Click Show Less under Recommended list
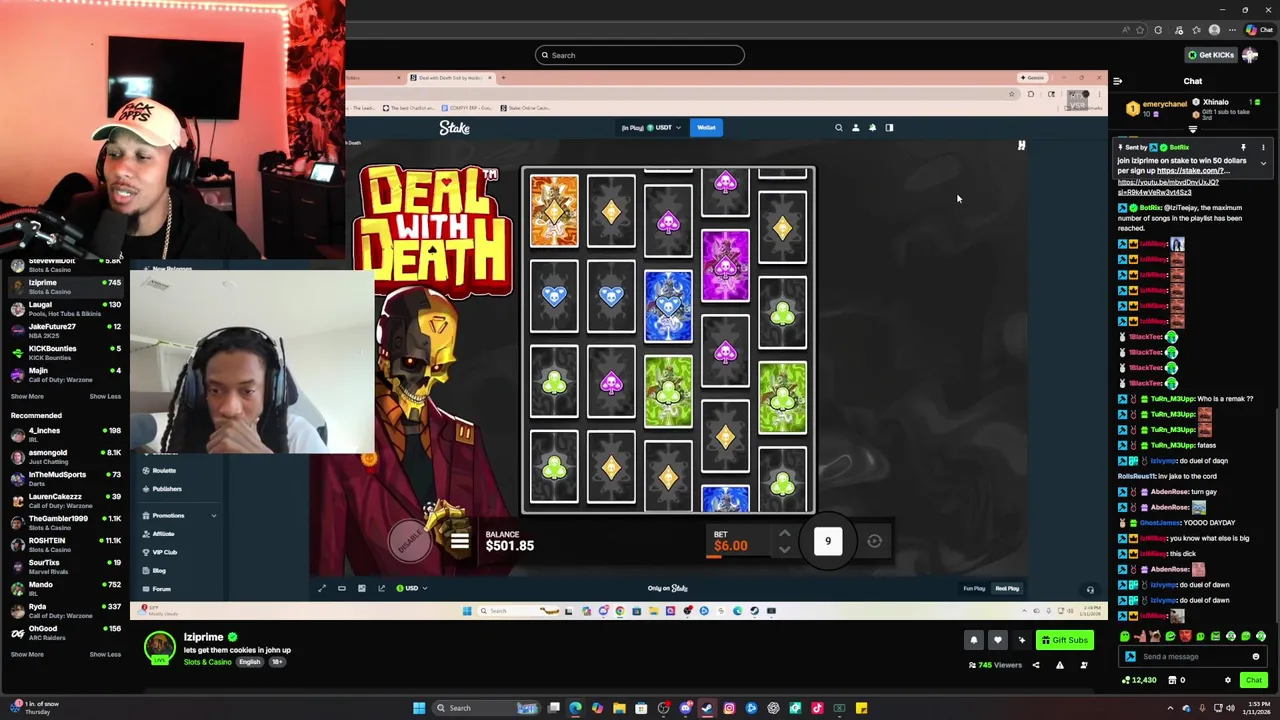1280x720 pixels. (x=105, y=654)
